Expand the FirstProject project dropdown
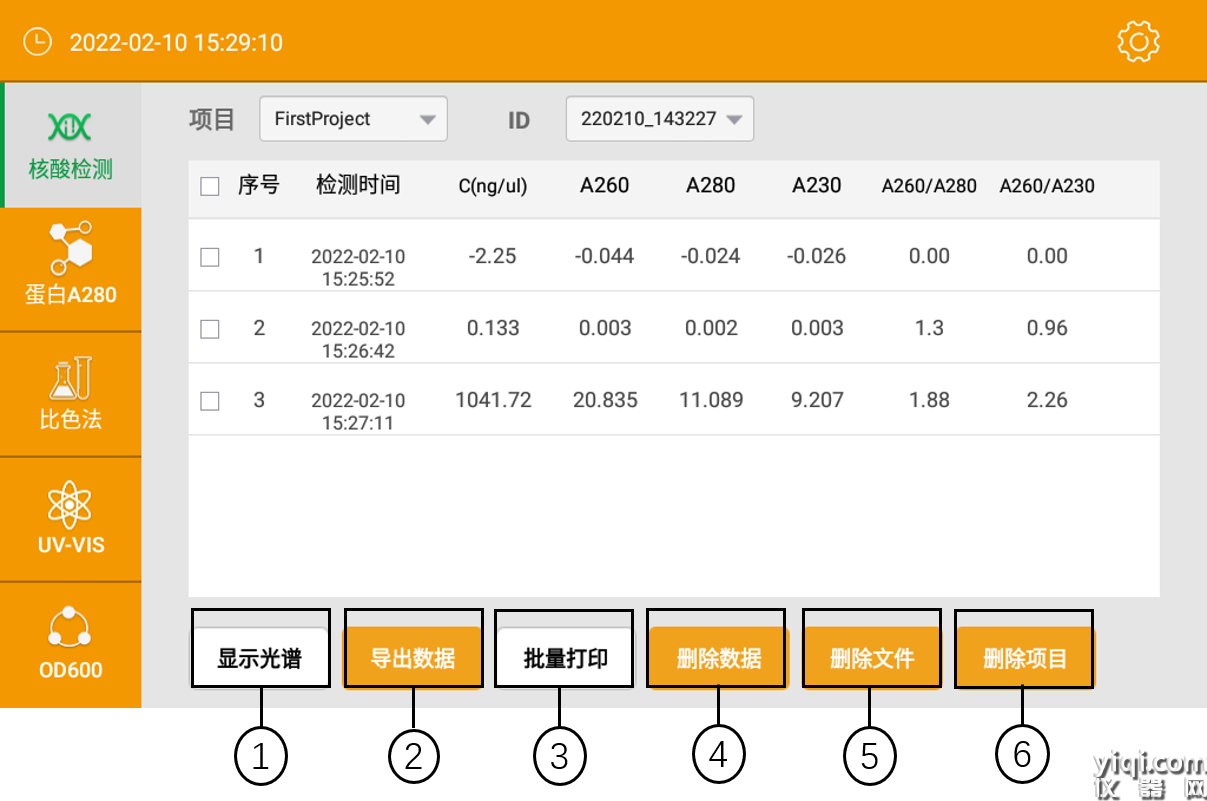1207x801 pixels. tap(353, 119)
